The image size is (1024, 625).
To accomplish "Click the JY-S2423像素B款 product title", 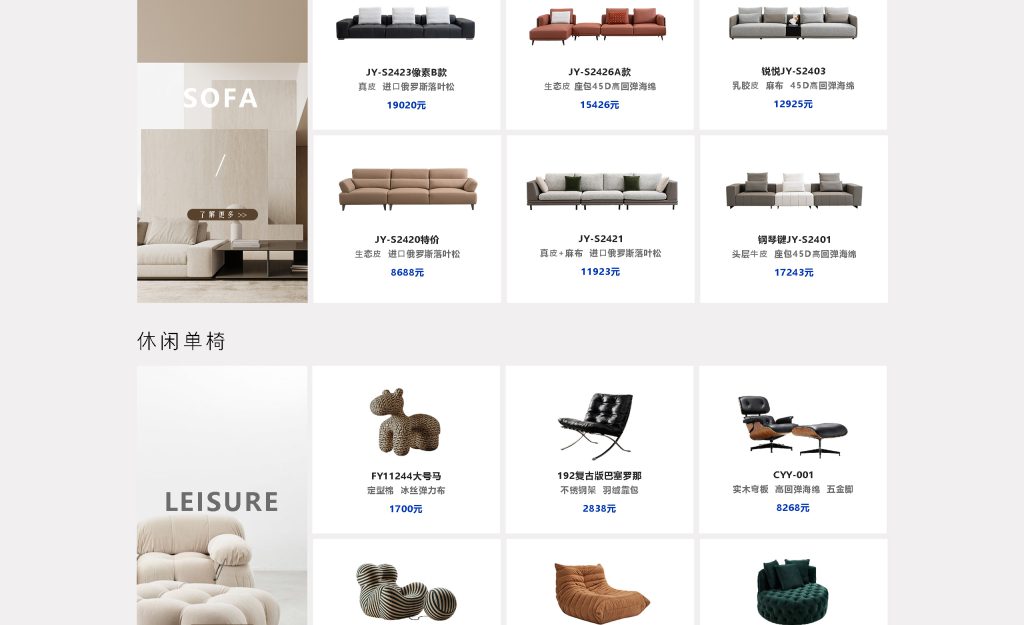I will pos(406,72).
